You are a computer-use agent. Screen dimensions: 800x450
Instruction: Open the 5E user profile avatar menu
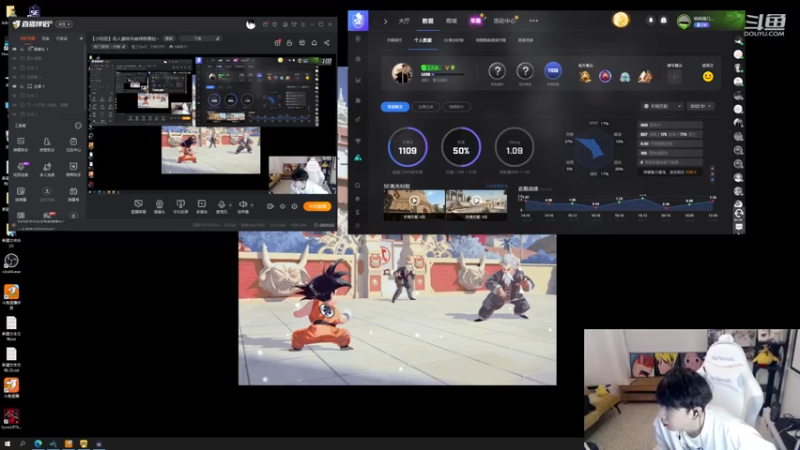pyautogui.click(x=684, y=21)
